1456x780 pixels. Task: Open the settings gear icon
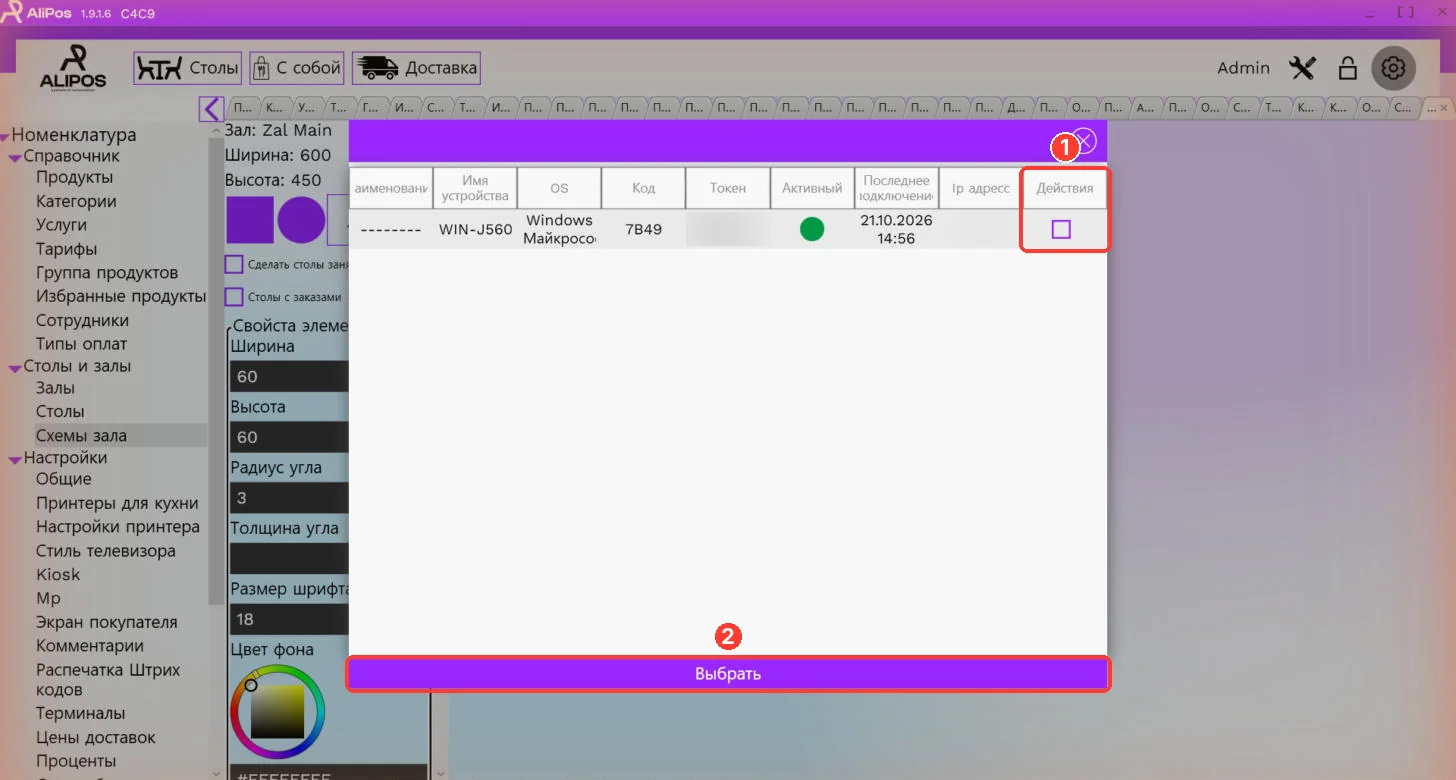click(x=1393, y=68)
